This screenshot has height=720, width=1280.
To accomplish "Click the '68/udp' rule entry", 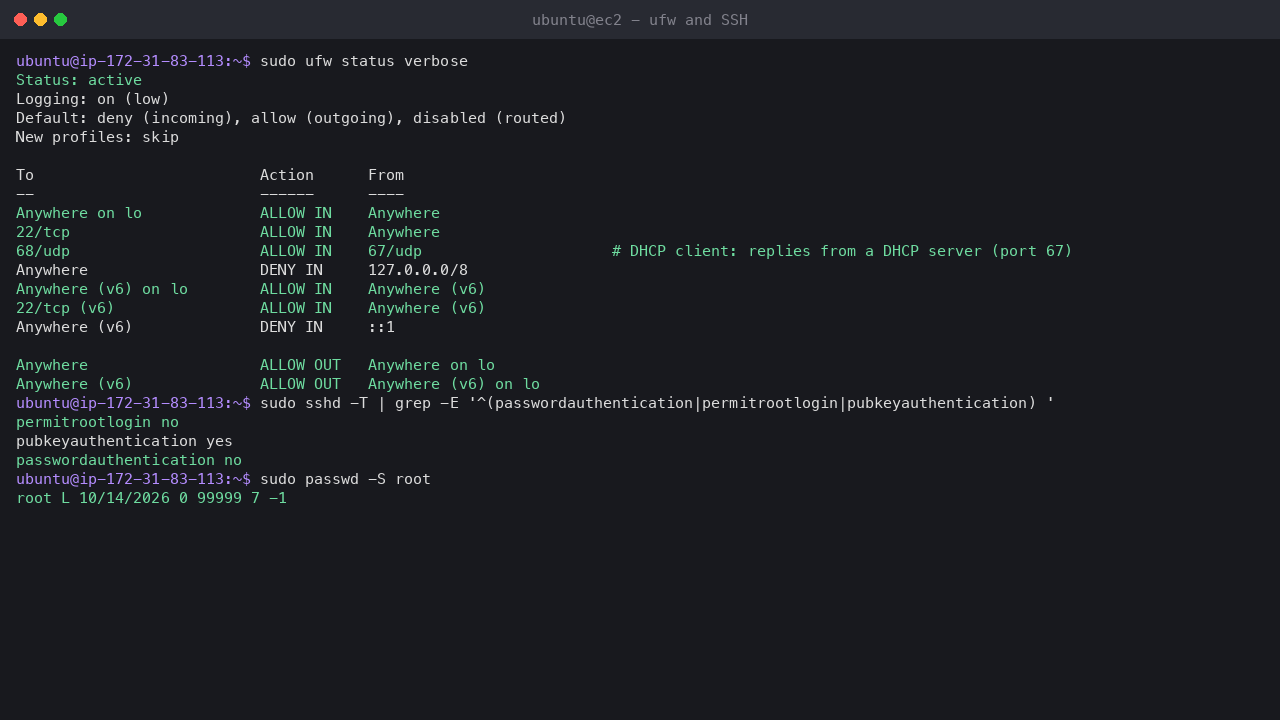I will 43,251.
